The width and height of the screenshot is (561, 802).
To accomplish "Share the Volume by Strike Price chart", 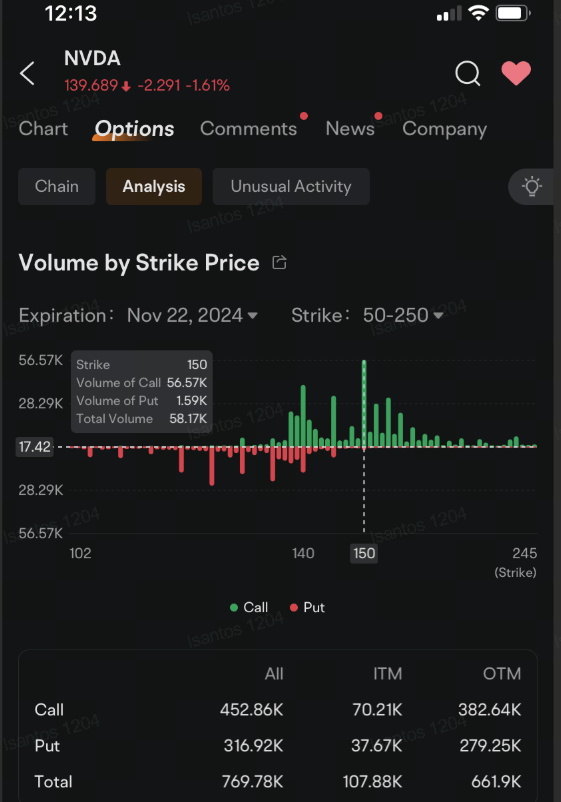I will [x=279, y=262].
